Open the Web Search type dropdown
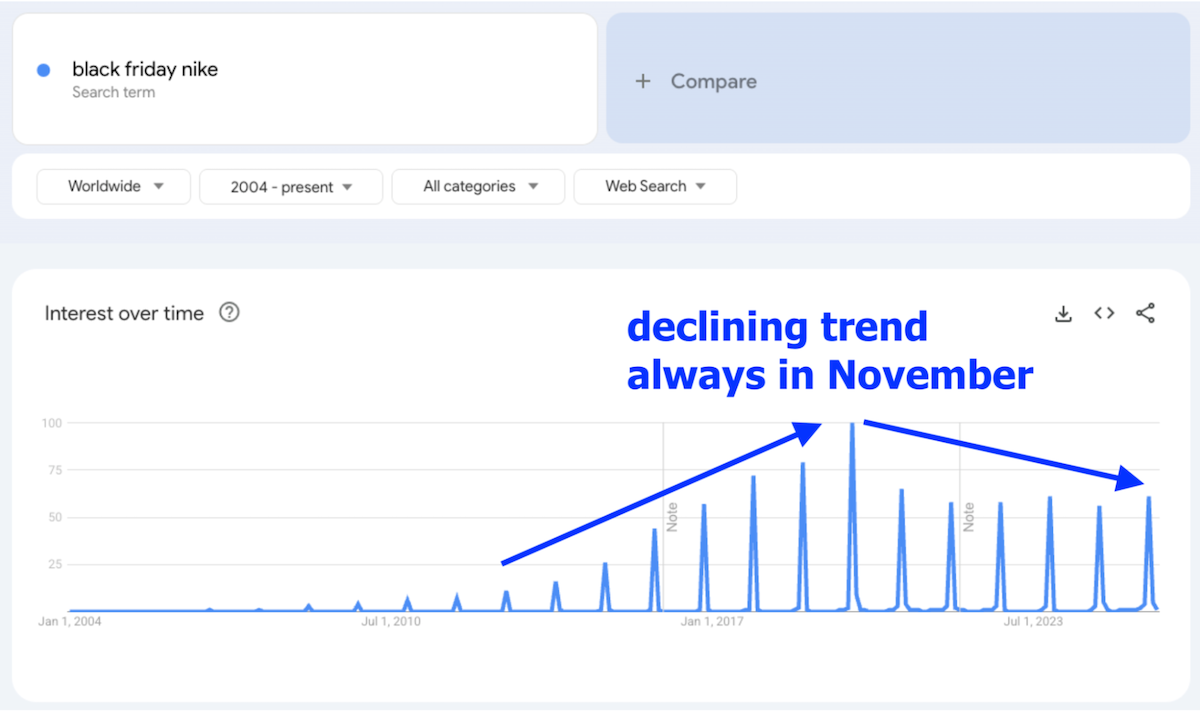 pos(655,186)
